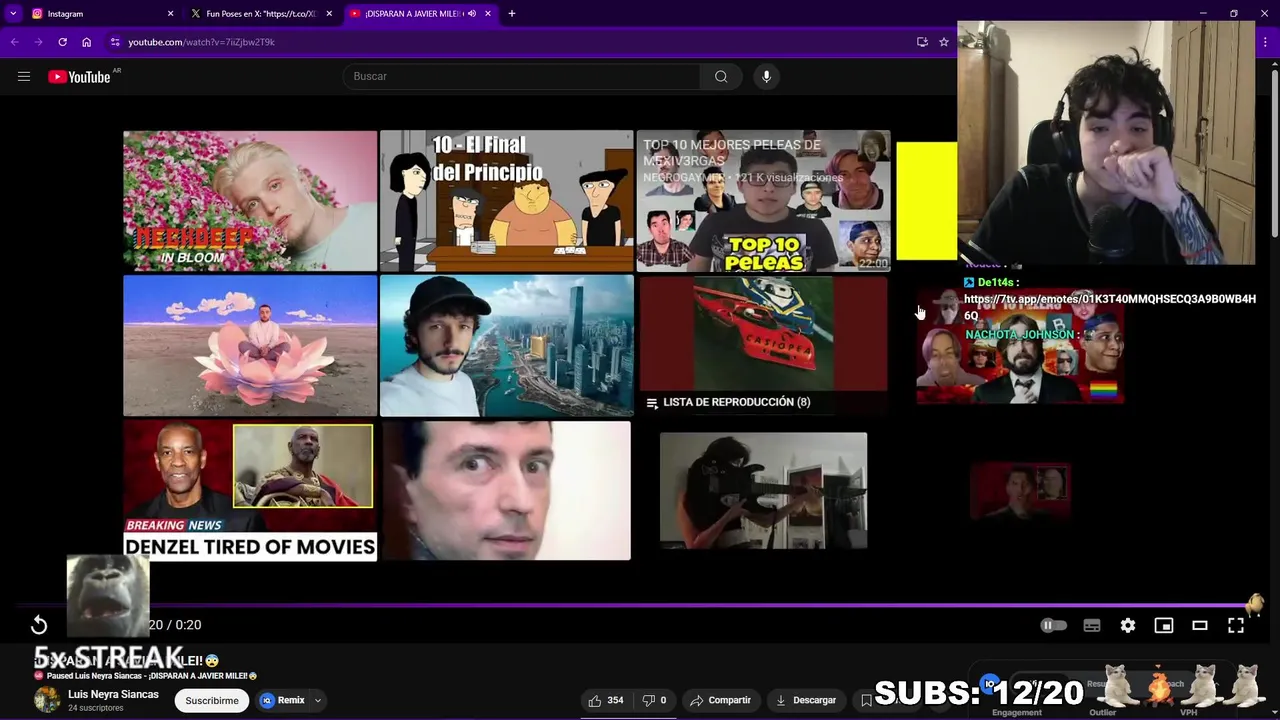
Task: Go to the YouTube home logo
Action: [79, 77]
